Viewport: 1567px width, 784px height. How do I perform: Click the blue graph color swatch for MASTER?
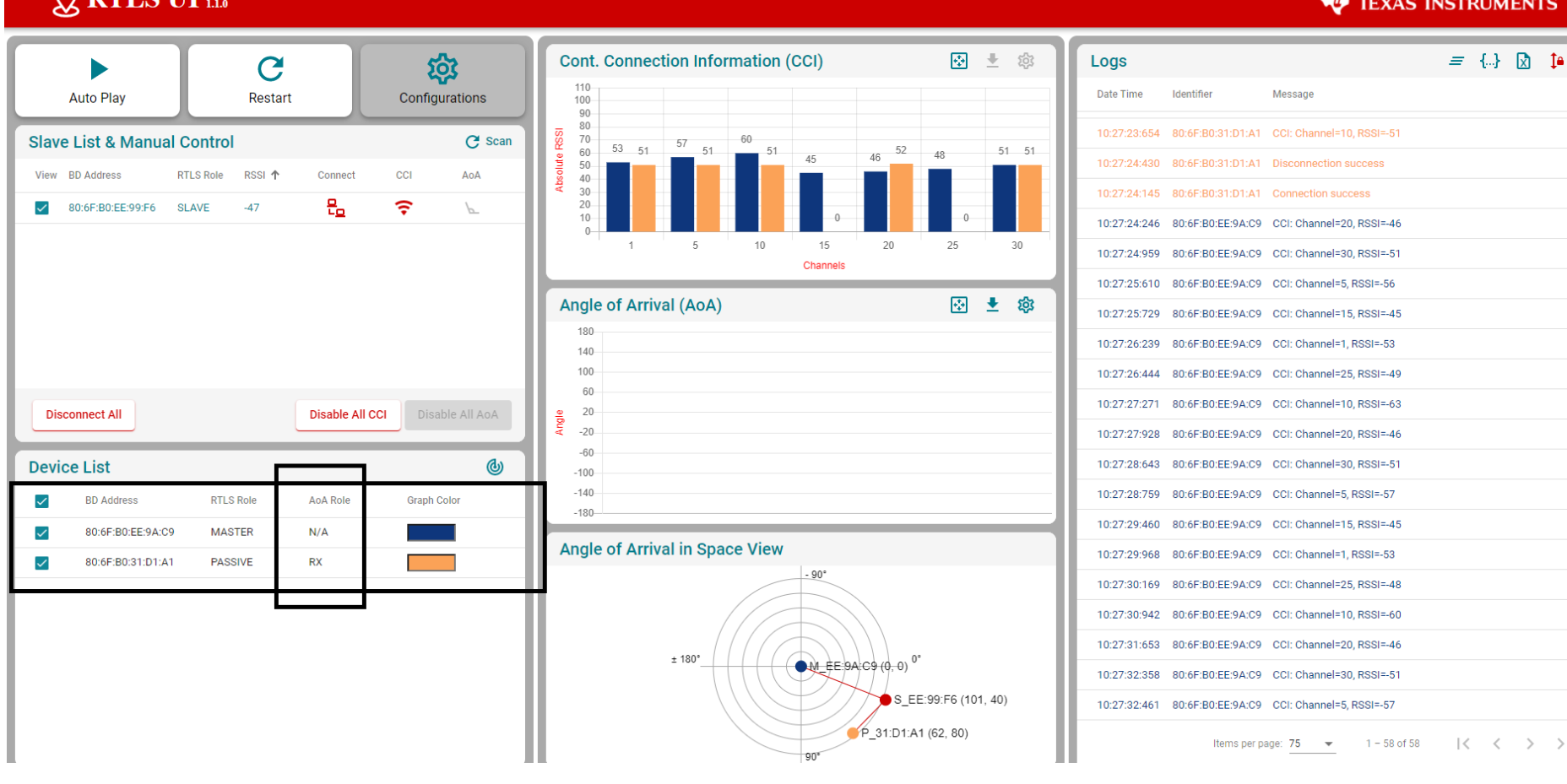point(431,533)
